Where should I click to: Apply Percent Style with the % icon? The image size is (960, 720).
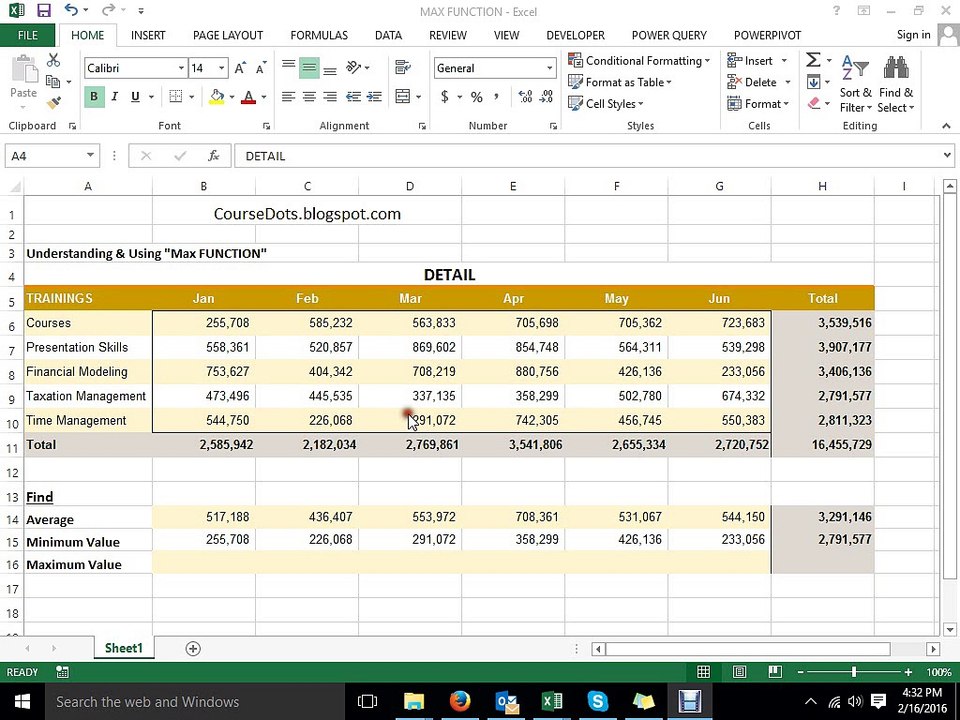(476, 97)
